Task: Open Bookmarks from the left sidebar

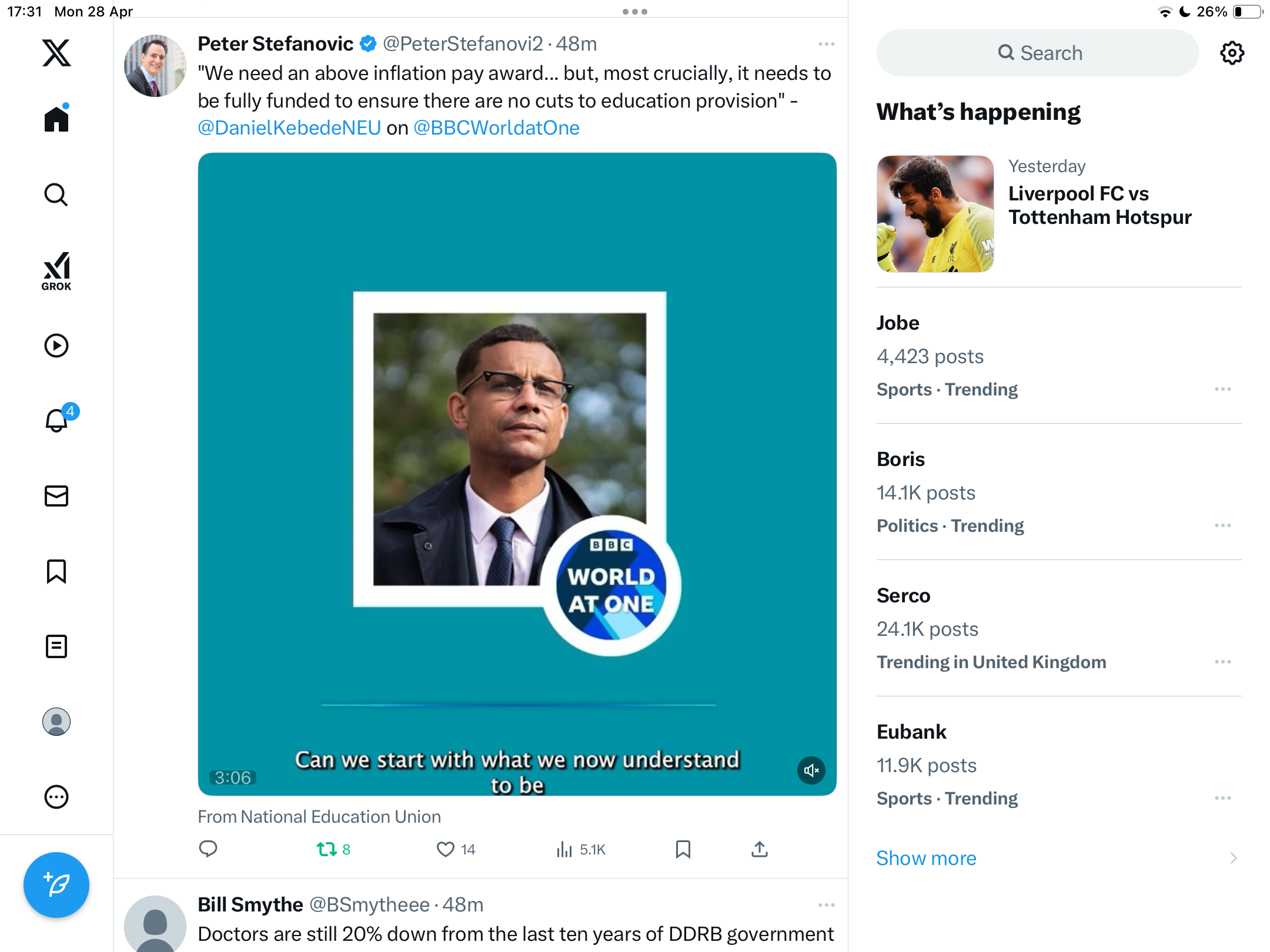Action: click(x=56, y=571)
